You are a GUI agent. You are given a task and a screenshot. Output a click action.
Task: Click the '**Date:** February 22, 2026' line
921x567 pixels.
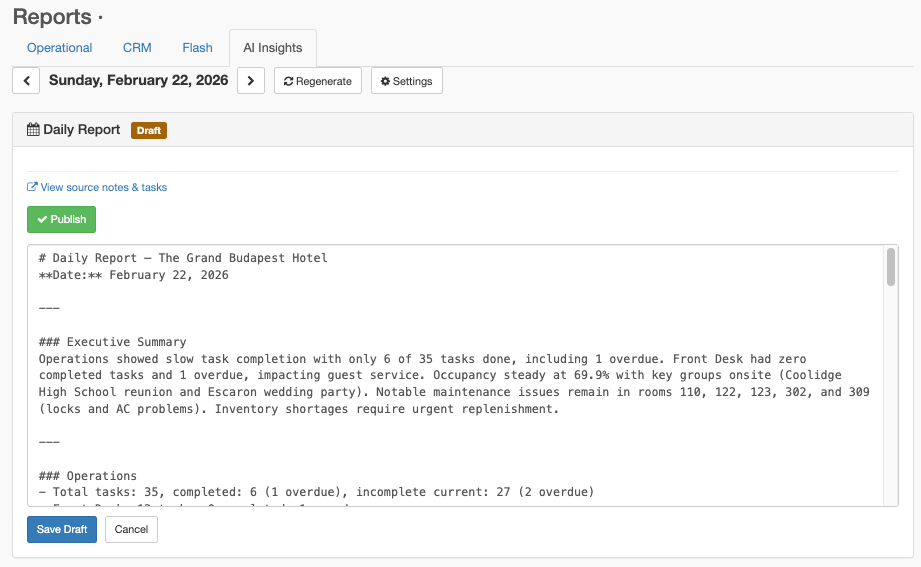pos(133,275)
